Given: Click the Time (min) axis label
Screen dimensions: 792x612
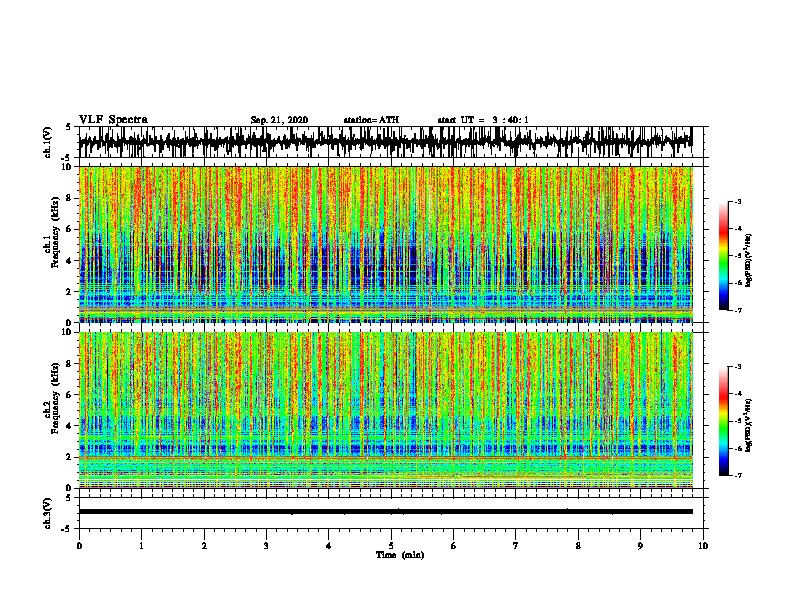Looking at the screenshot, I should (400, 555).
